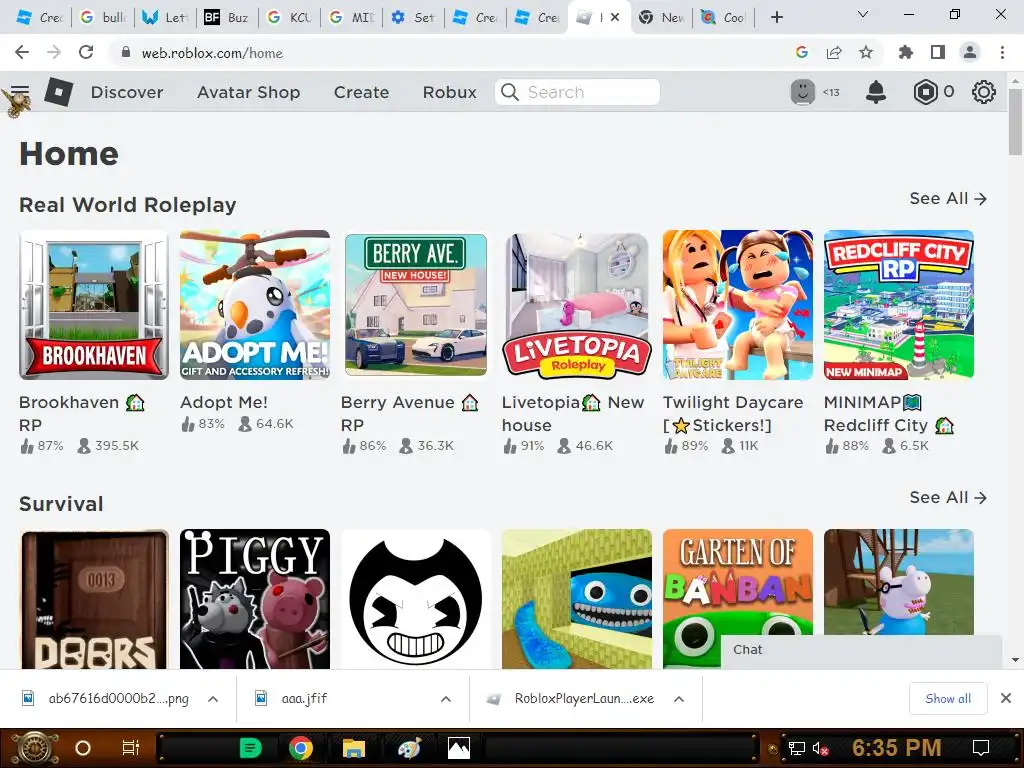
Task: Open the Photos app on taskbar
Action: pos(458,748)
